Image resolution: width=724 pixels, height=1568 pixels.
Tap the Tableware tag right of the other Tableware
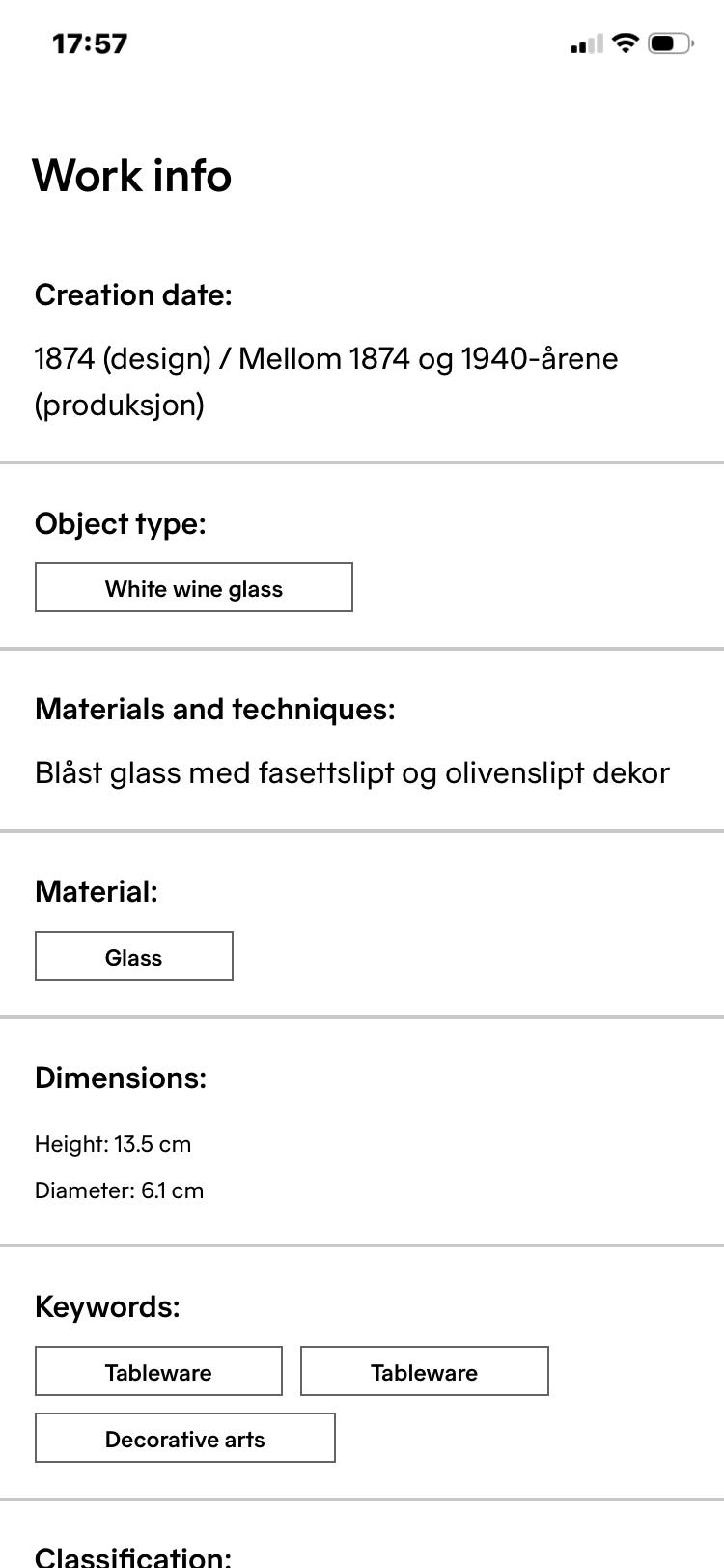425,1372
